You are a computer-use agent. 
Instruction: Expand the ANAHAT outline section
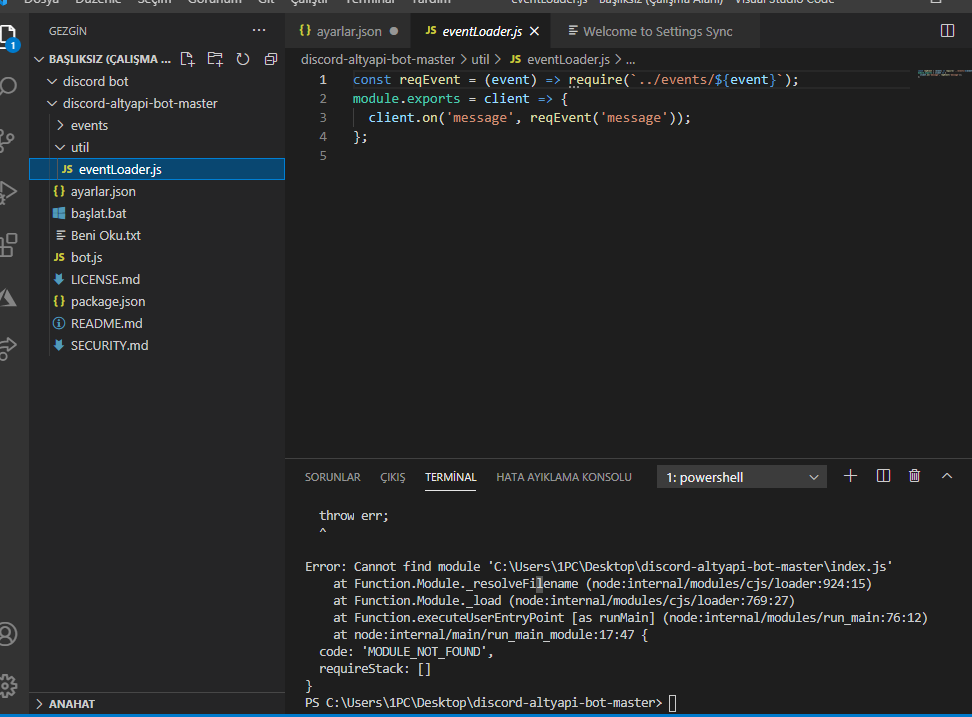72,704
